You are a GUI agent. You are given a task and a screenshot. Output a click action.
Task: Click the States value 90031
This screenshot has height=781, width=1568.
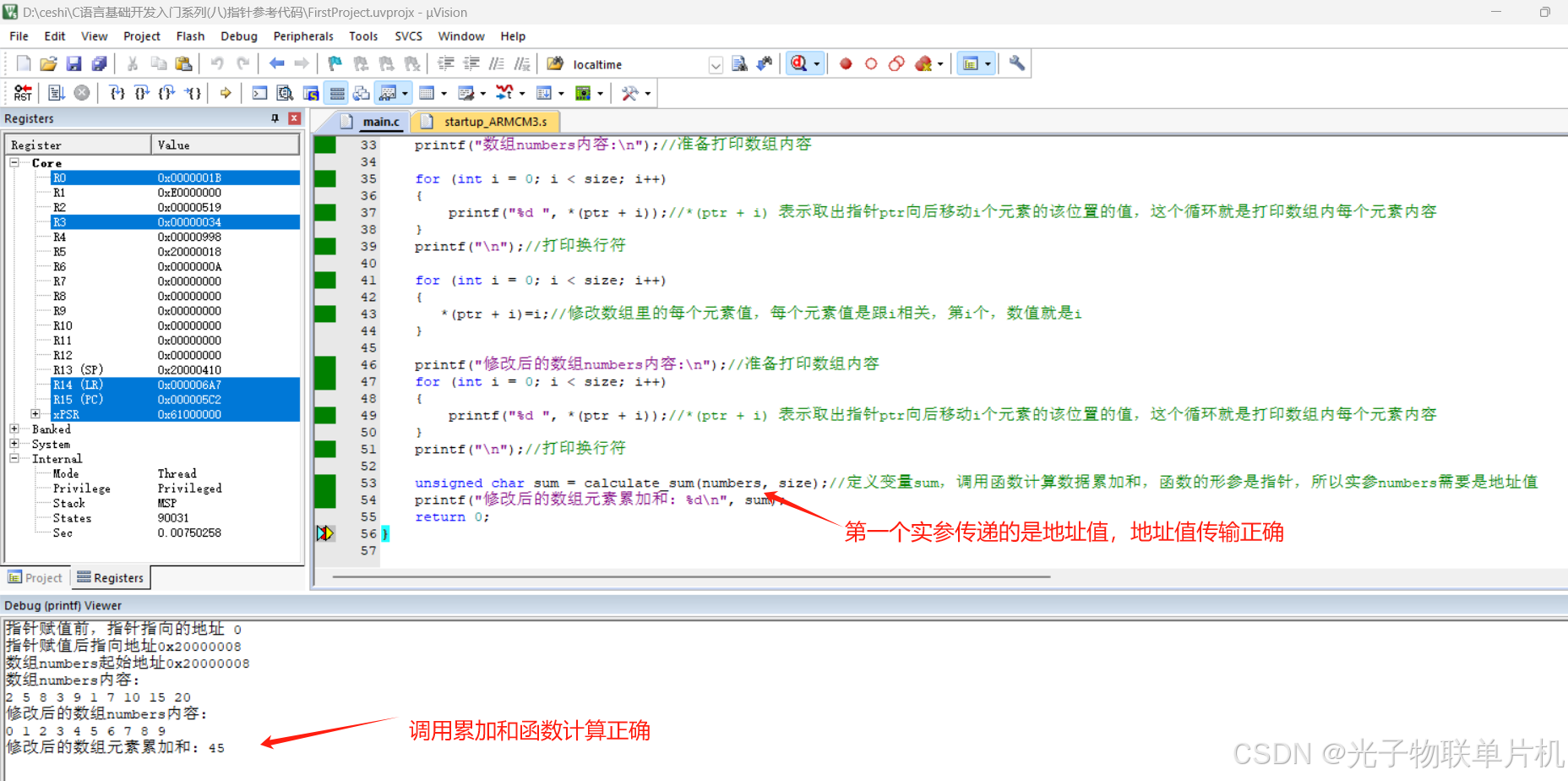click(173, 518)
